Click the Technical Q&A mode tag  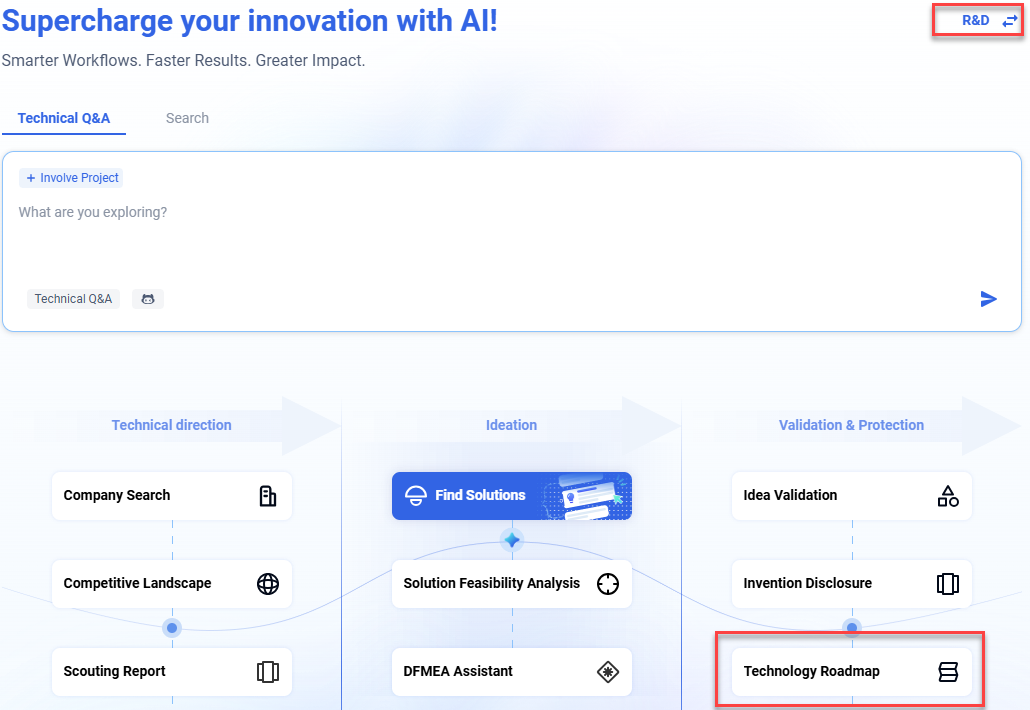[73, 299]
